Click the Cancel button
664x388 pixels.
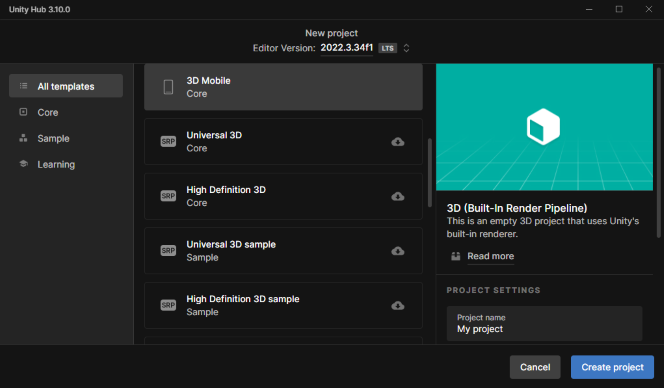[535, 367]
